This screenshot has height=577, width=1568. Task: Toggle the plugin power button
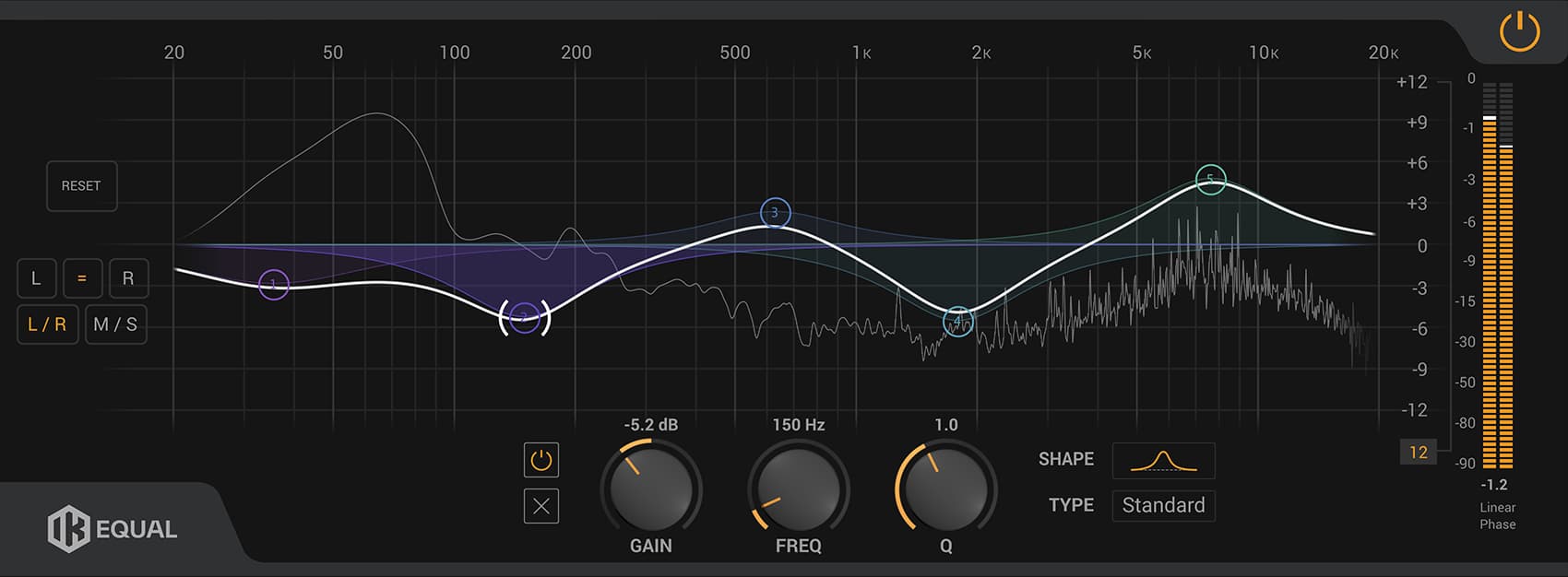1519,32
